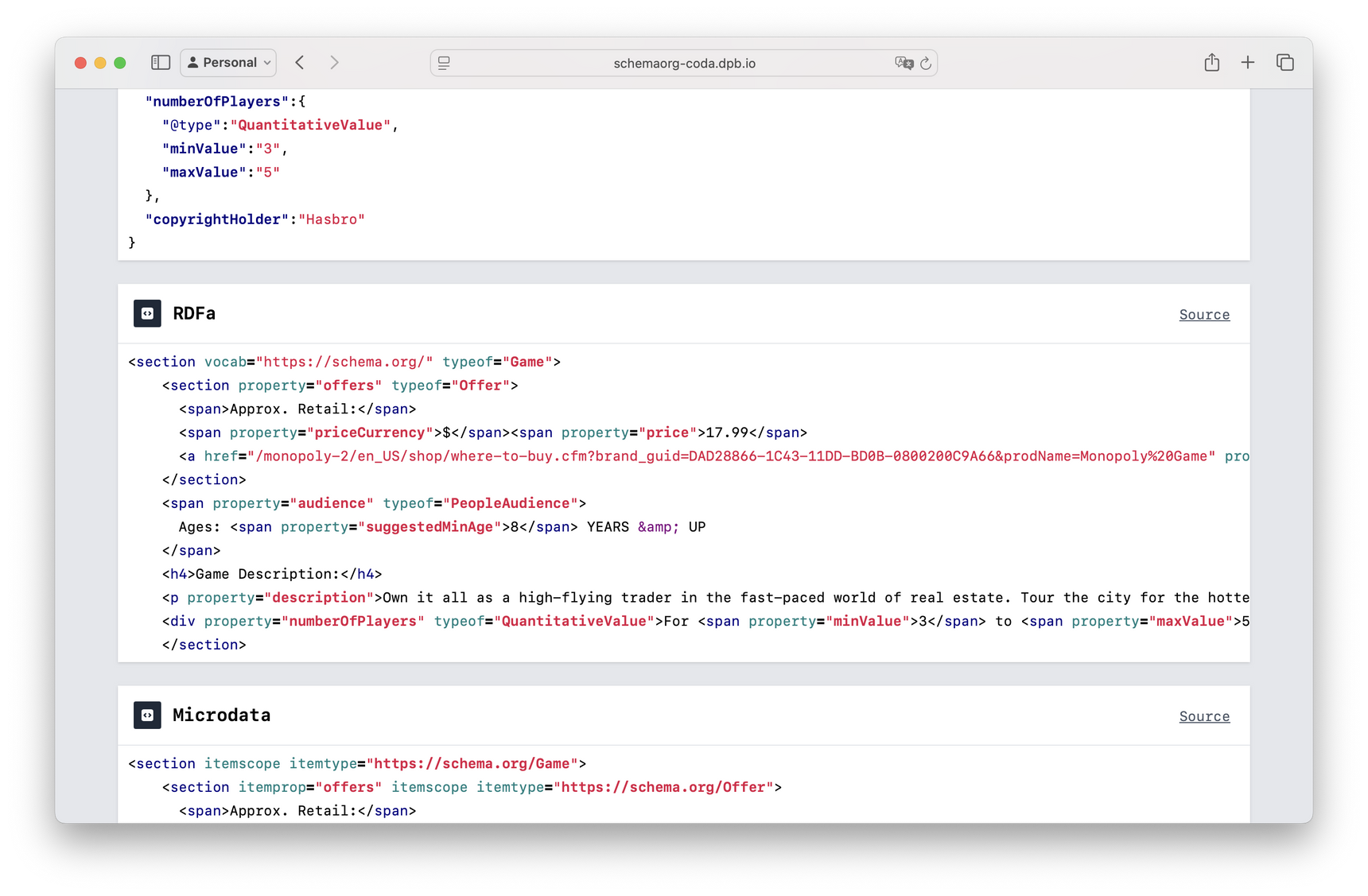Click the monopoly where-to-buy URL in RDFa

click(x=732, y=456)
